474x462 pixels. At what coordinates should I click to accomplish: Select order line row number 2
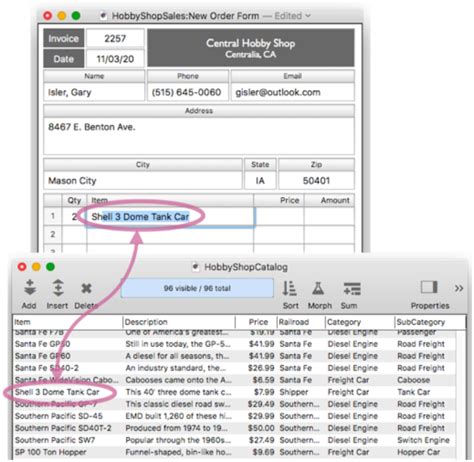click(x=53, y=234)
